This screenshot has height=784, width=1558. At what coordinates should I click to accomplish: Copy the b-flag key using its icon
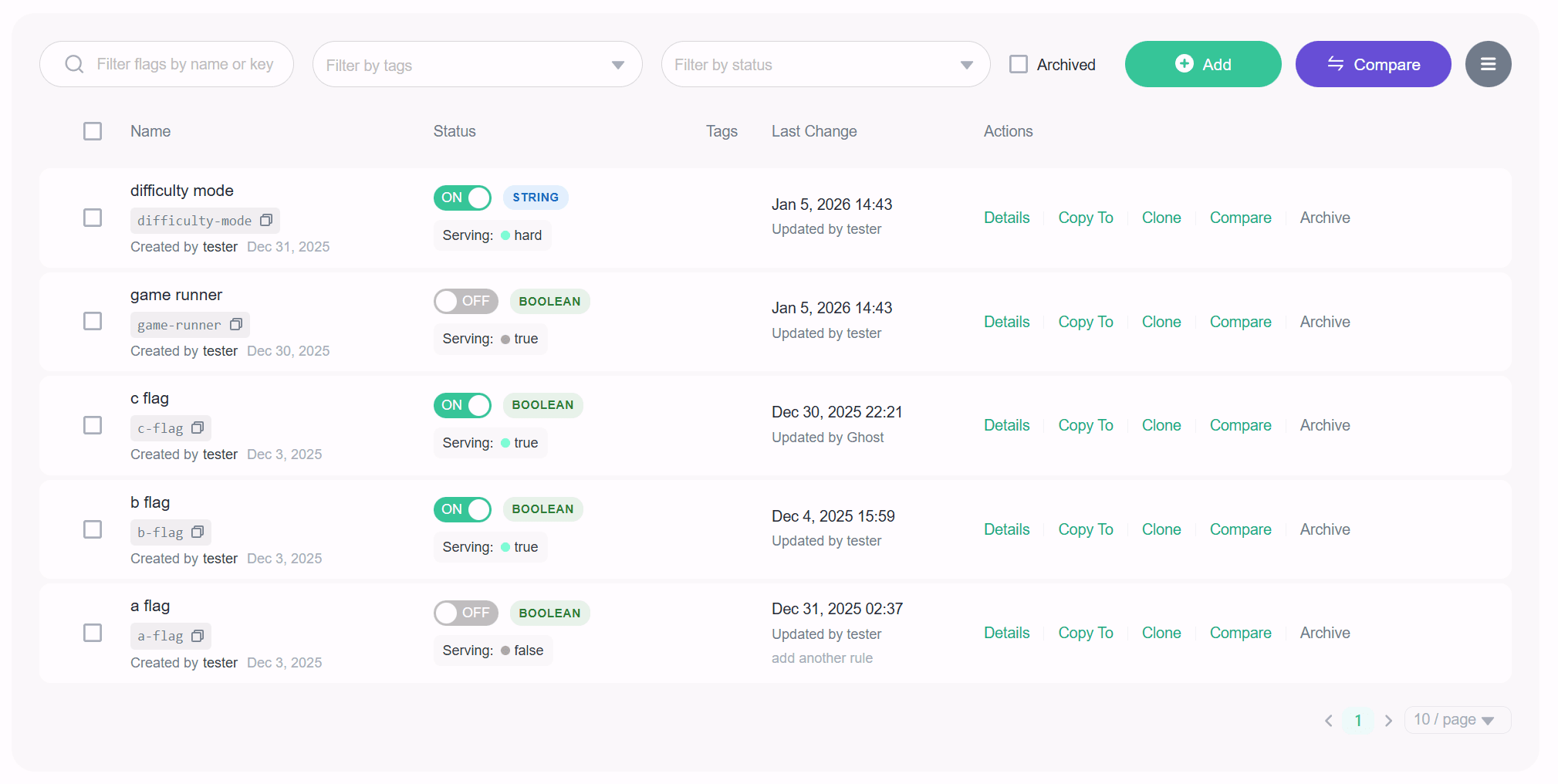tap(198, 532)
